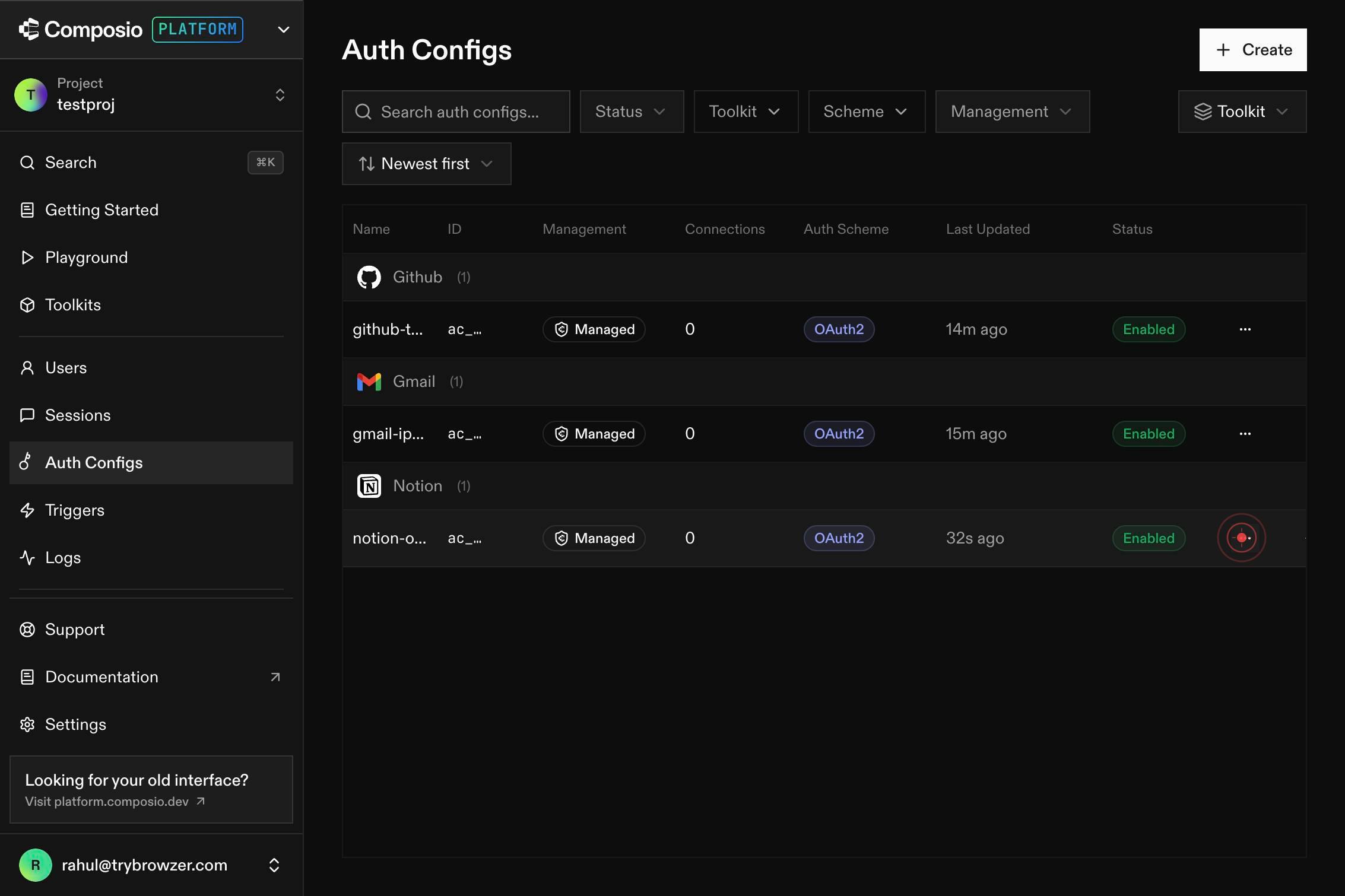Focus the Search auth configs field
This screenshot has height=896, width=1345.
click(456, 112)
